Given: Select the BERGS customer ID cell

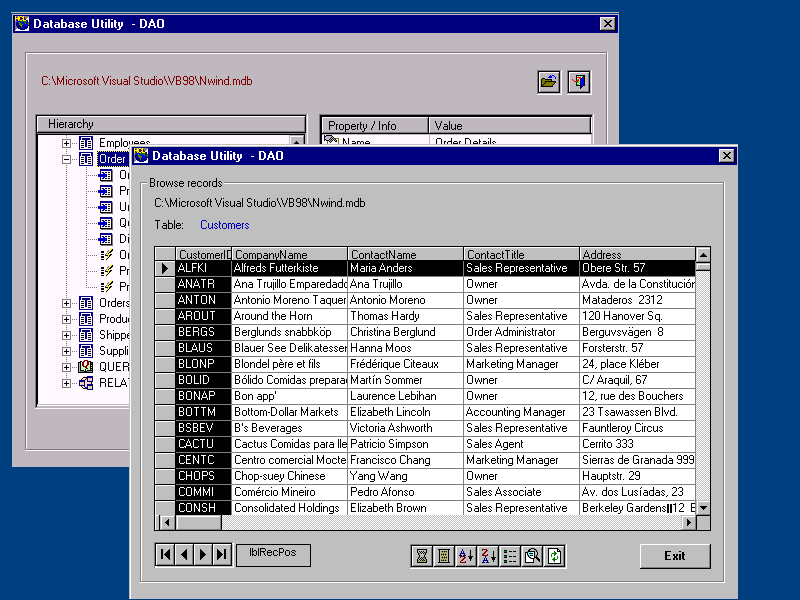Looking at the screenshot, I should pyautogui.click(x=203, y=332).
